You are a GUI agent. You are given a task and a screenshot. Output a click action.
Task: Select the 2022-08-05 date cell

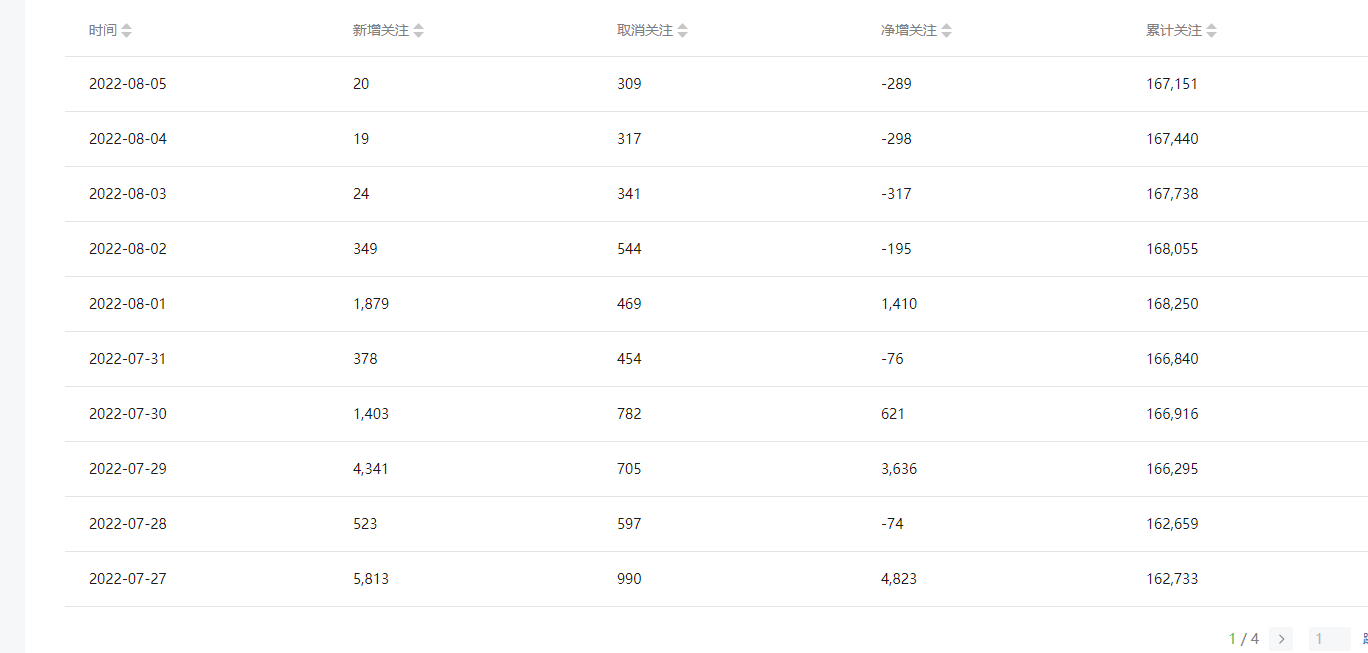pos(127,84)
